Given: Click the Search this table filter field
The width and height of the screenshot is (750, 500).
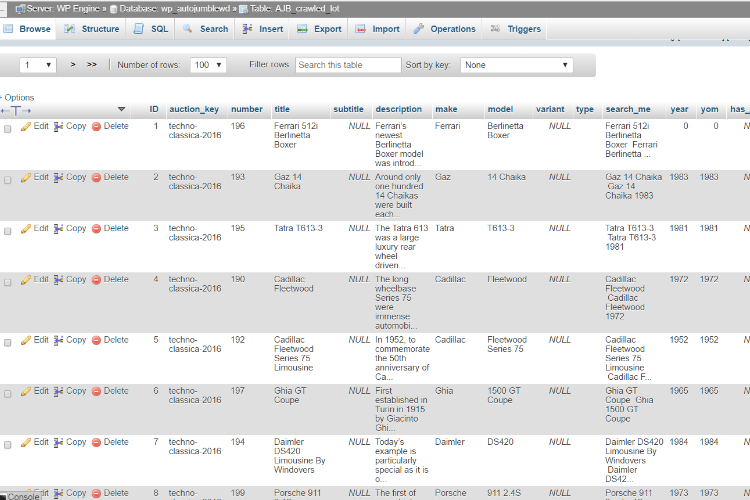Looking at the screenshot, I should [348, 65].
